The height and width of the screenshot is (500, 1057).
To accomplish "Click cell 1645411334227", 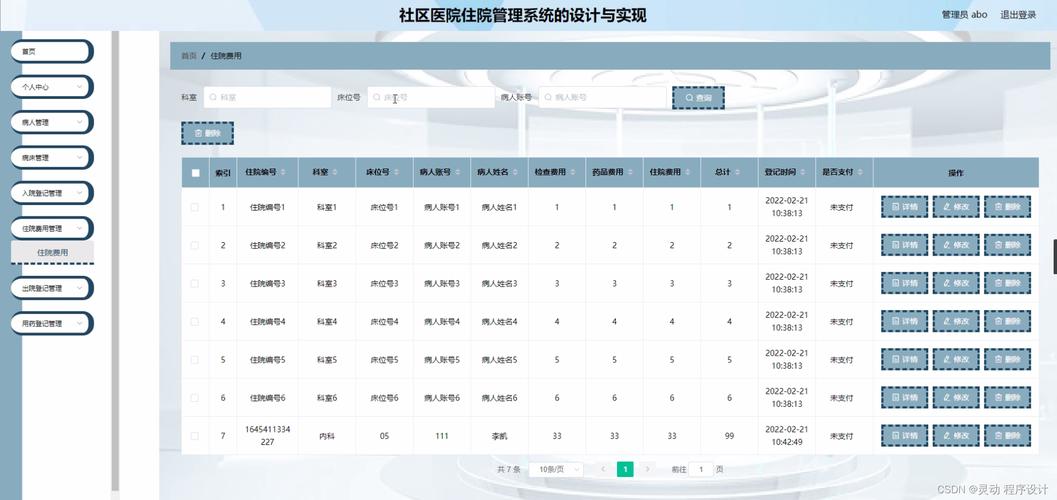I will click(x=268, y=436).
